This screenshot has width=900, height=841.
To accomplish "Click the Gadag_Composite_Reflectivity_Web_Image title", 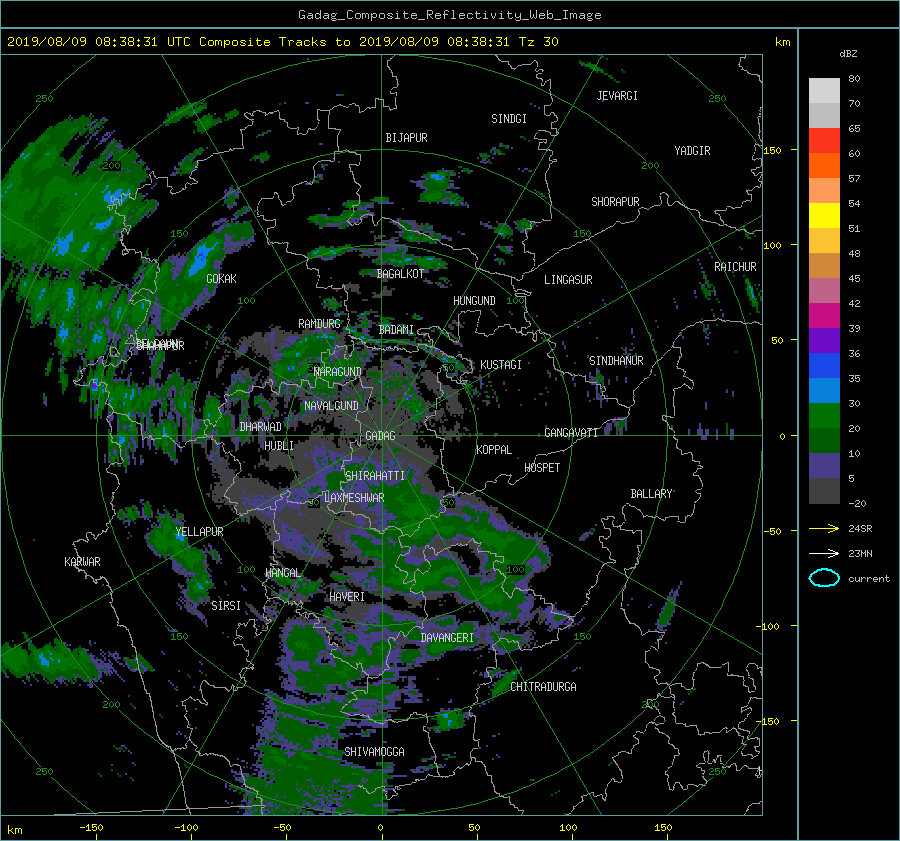I will pyautogui.click(x=449, y=15).
